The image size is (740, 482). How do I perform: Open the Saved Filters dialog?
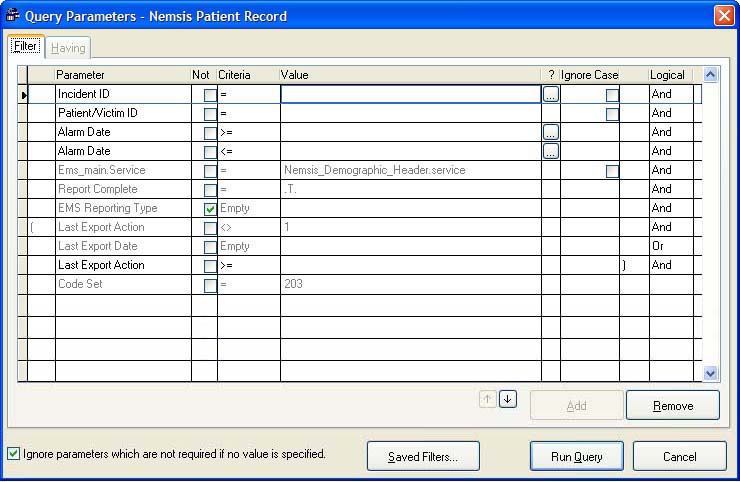coord(423,457)
